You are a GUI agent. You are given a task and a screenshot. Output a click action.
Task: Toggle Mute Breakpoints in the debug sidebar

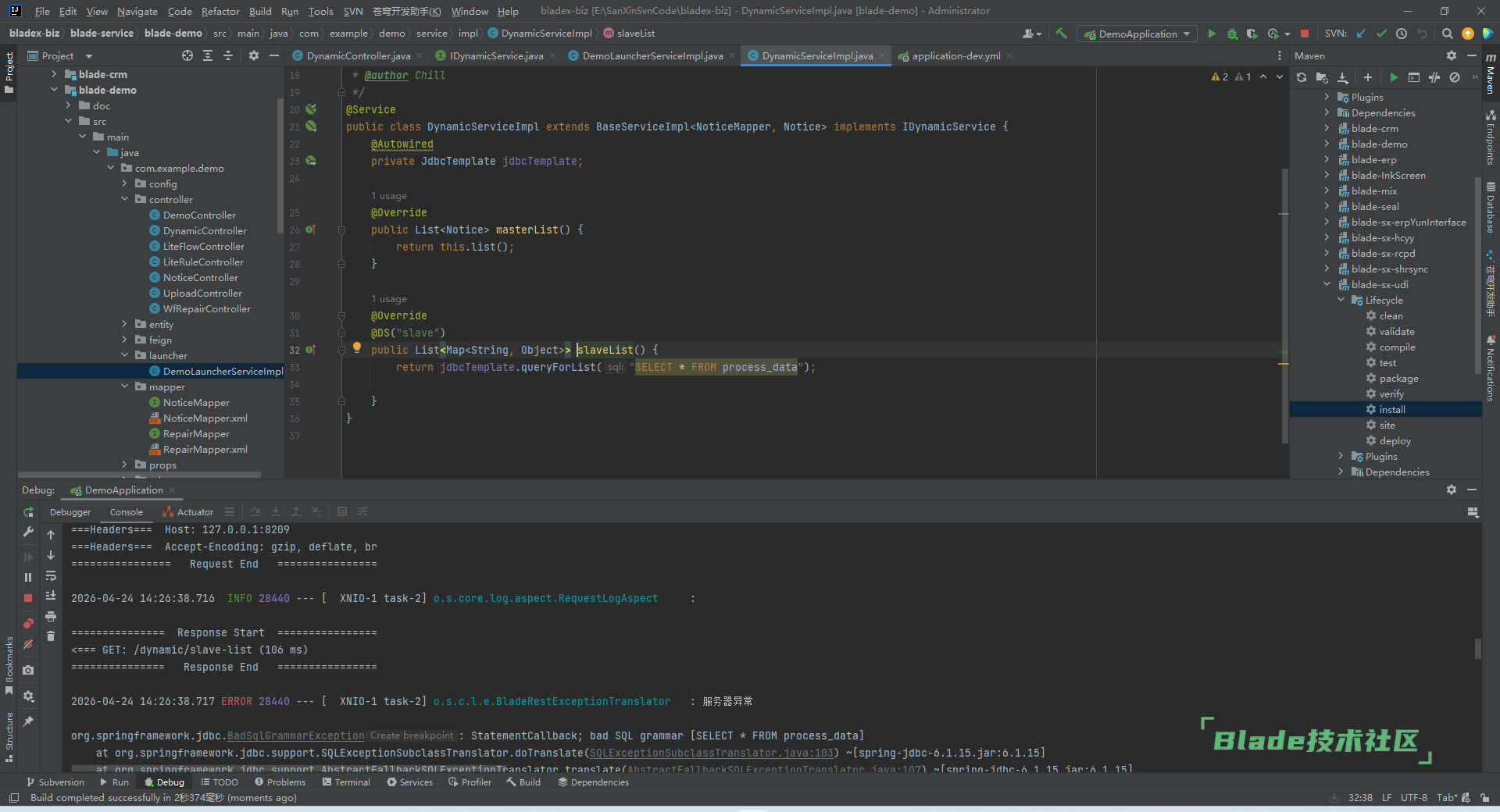(x=28, y=644)
